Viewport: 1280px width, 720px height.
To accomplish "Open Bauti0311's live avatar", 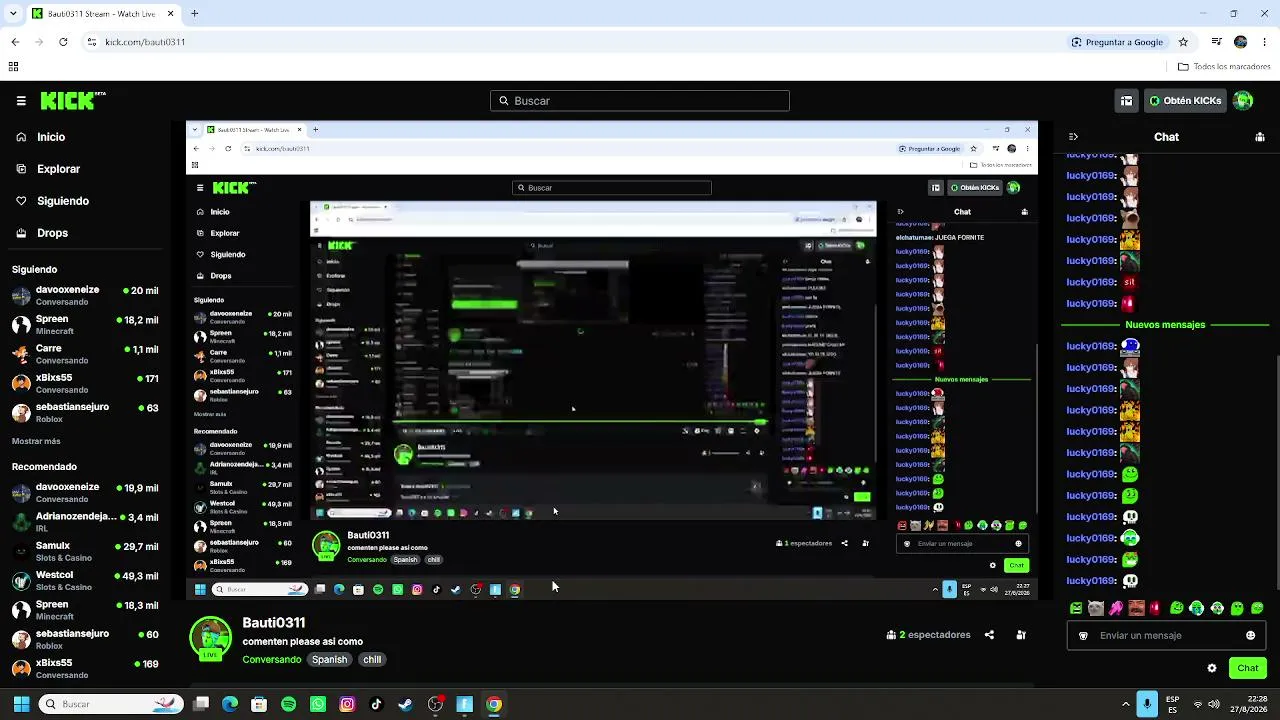I will 210,639.
